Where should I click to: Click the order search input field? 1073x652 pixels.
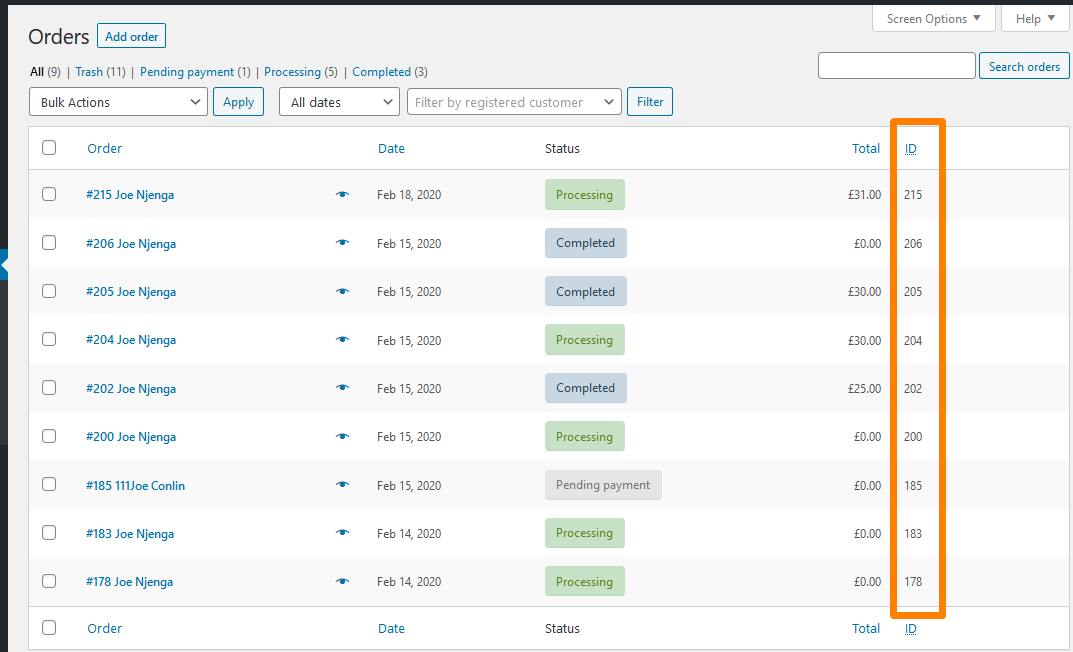coord(896,66)
